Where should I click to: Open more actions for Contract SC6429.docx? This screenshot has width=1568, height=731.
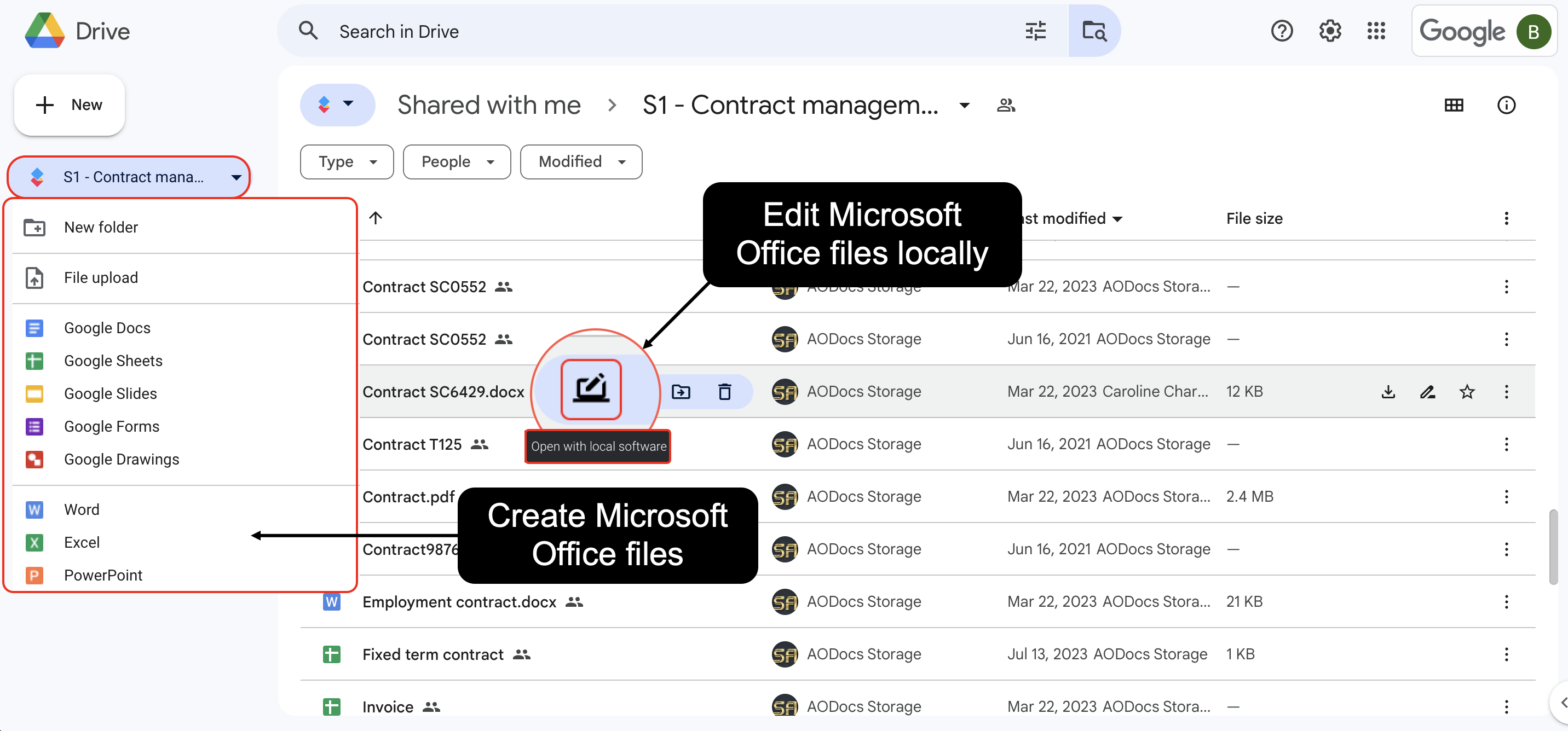point(1507,392)
